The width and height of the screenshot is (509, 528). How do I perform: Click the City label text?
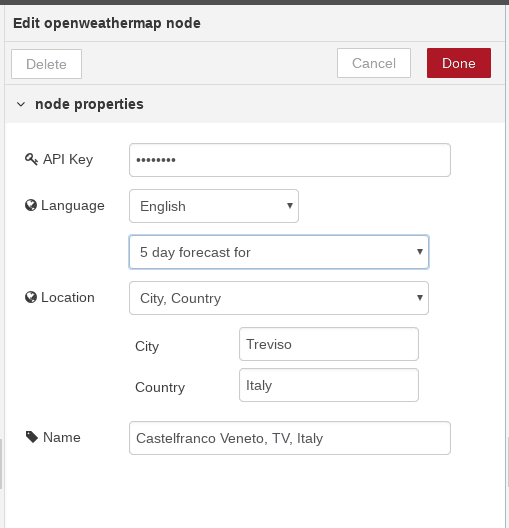click(147, 346)
